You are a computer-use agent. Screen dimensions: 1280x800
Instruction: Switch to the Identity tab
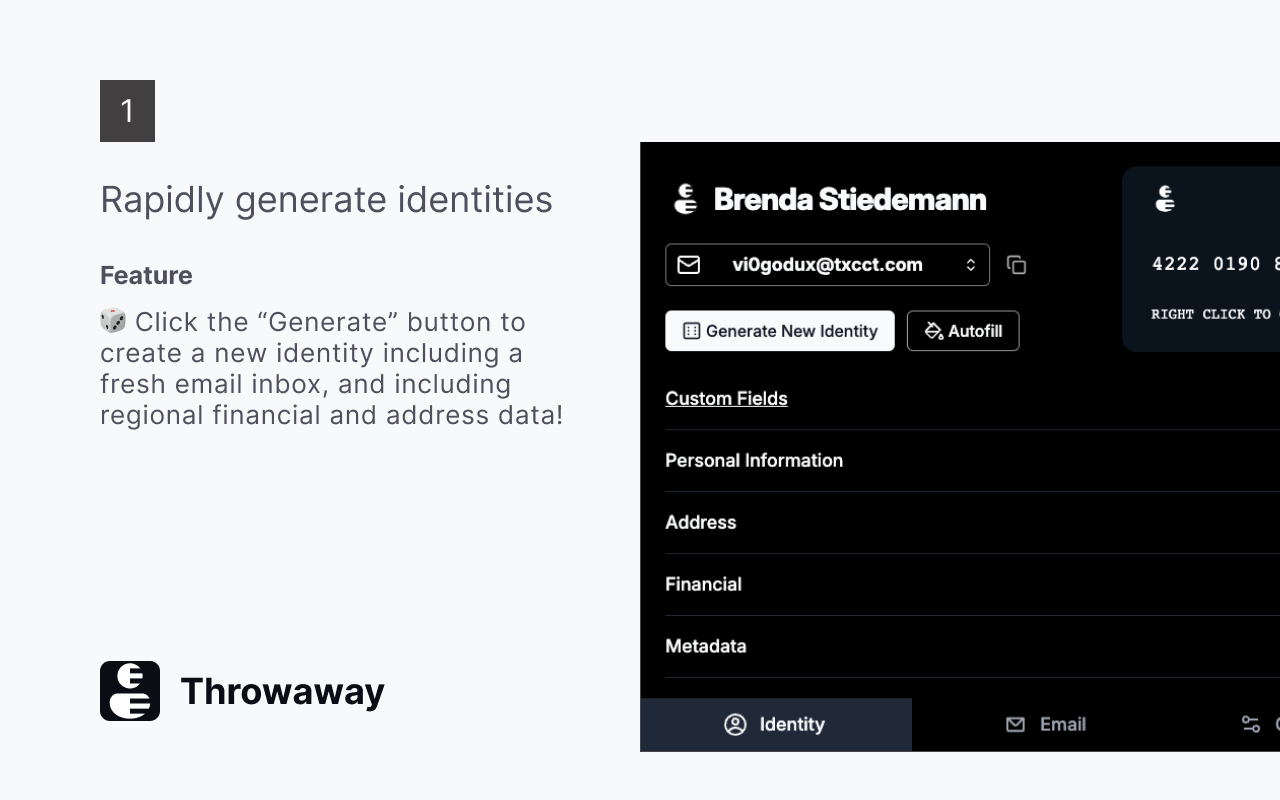coord(775,724)
